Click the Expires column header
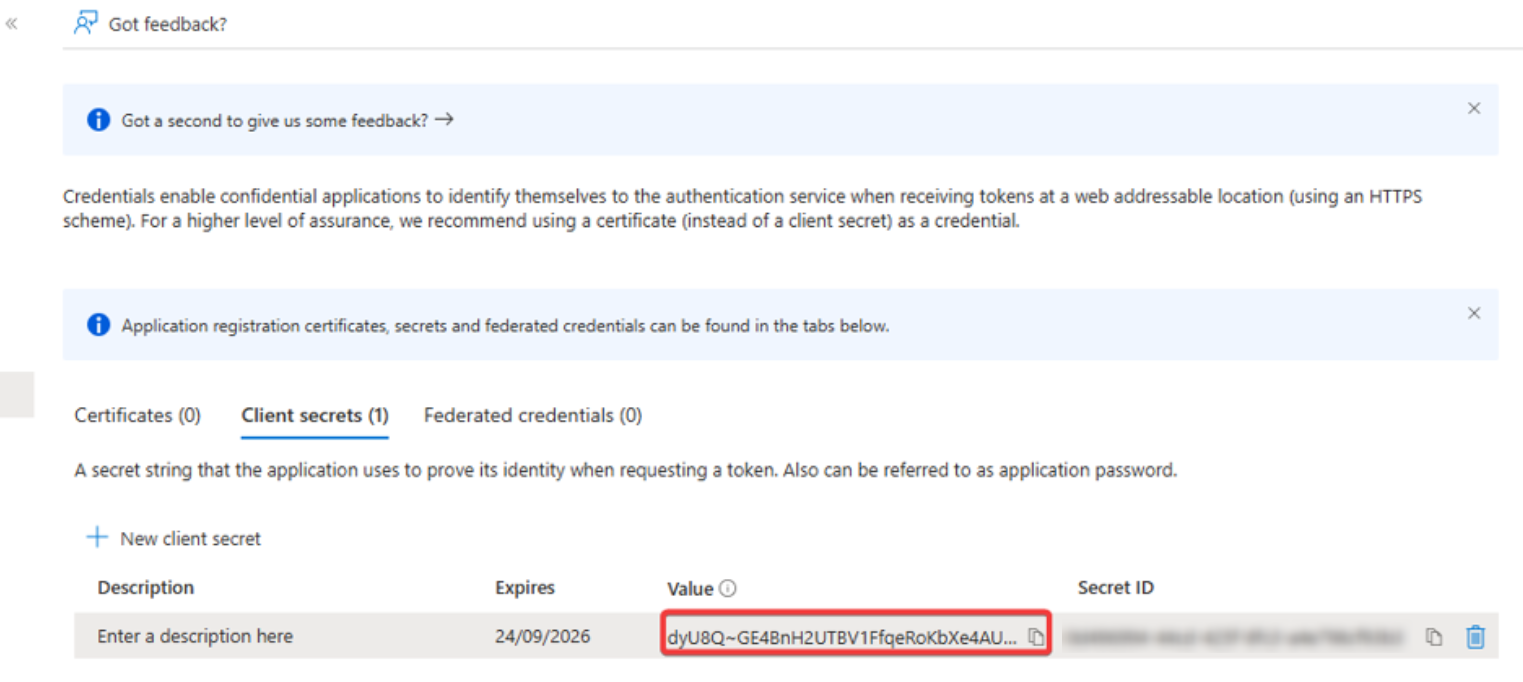The width and height of the screenshot is (1523, 682). point(524,587)
